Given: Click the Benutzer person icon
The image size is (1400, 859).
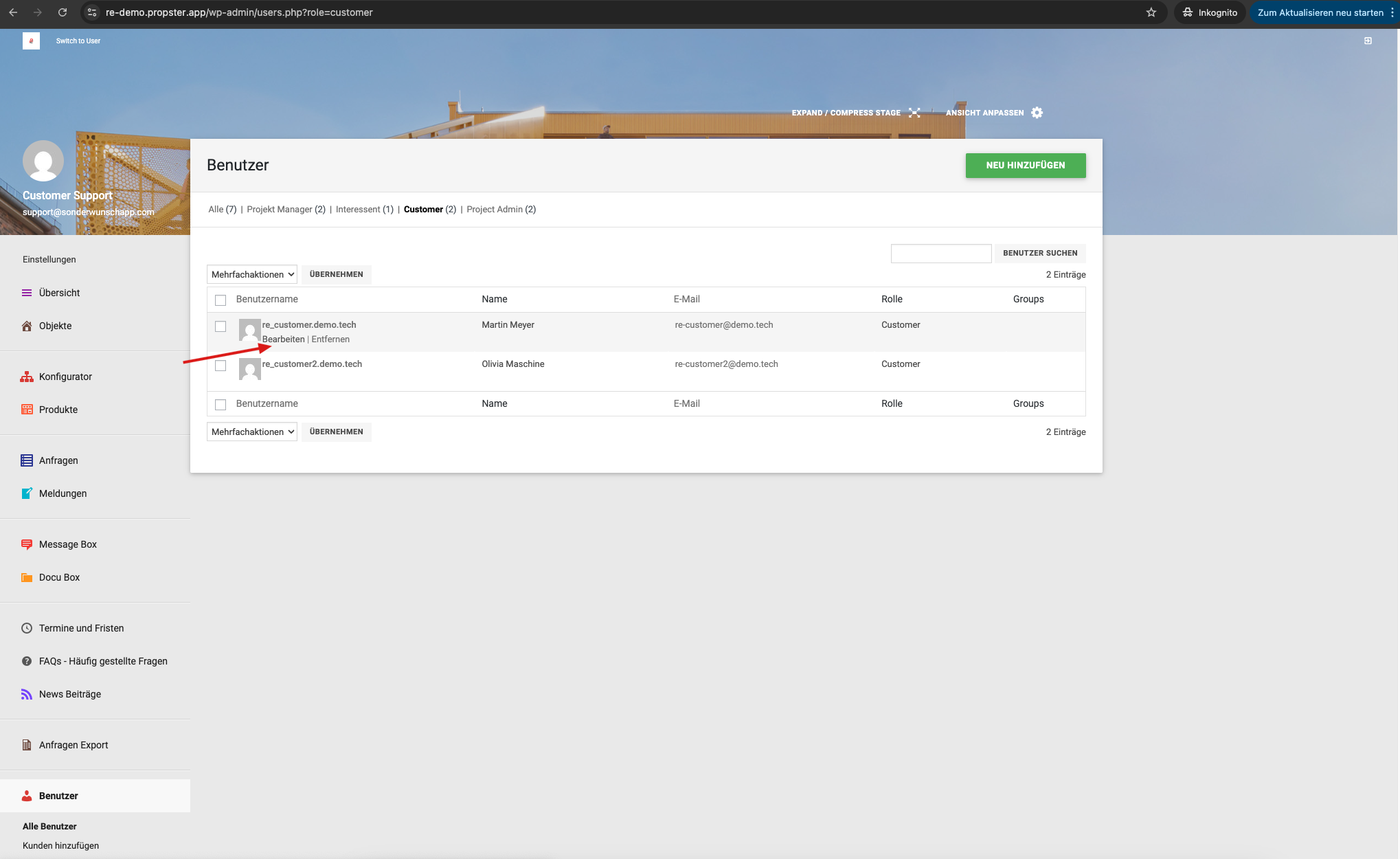Looking at the screenshot, I should 27,796.
